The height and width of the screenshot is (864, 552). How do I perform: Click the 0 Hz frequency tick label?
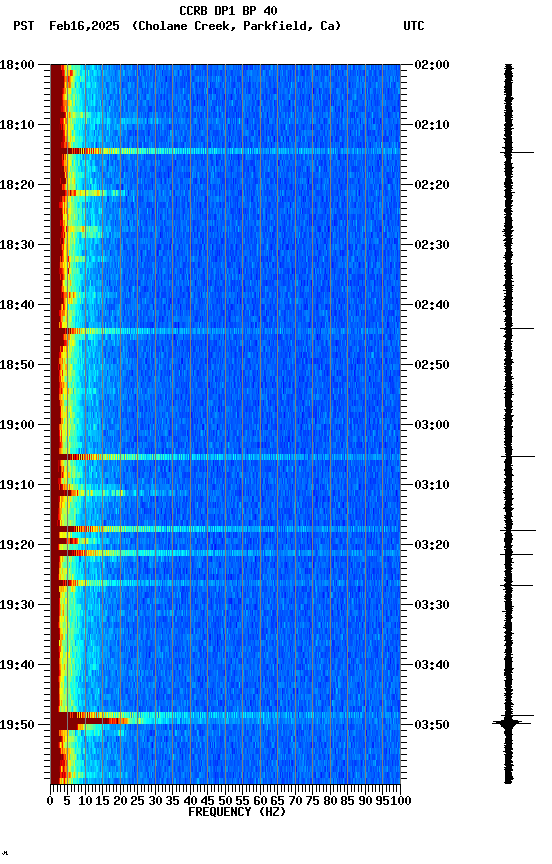[50, 801]
